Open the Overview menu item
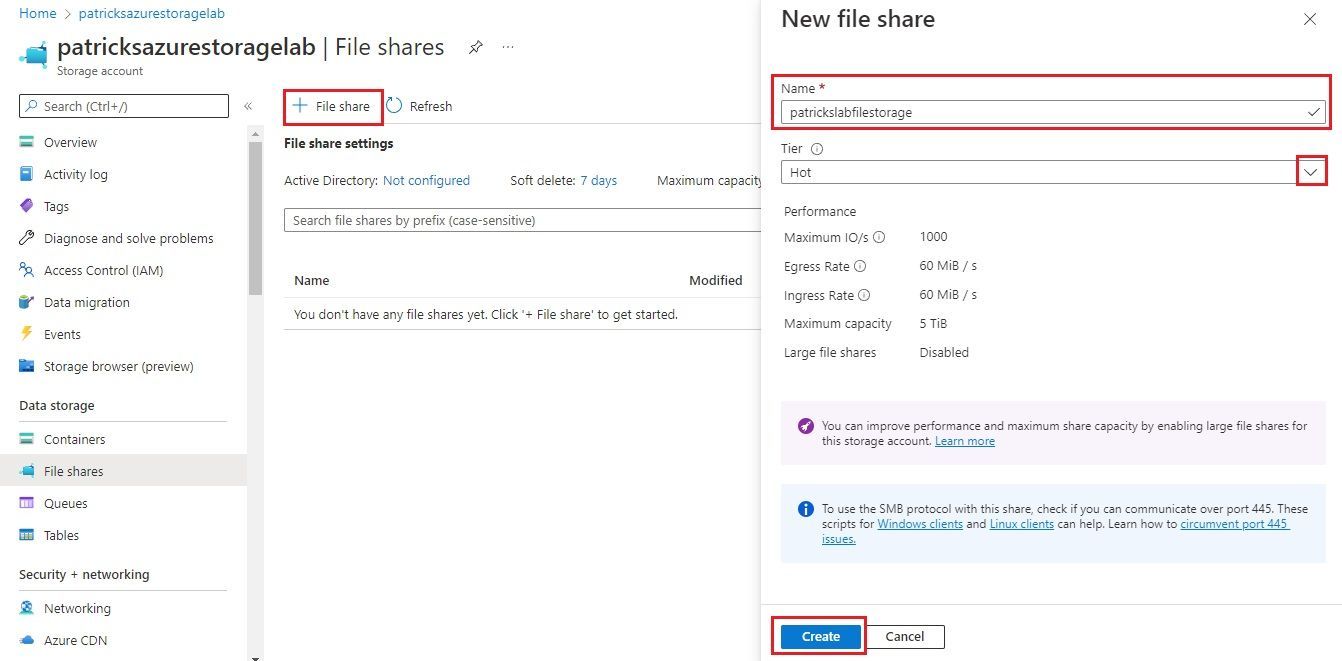 [x=70, y=142]
